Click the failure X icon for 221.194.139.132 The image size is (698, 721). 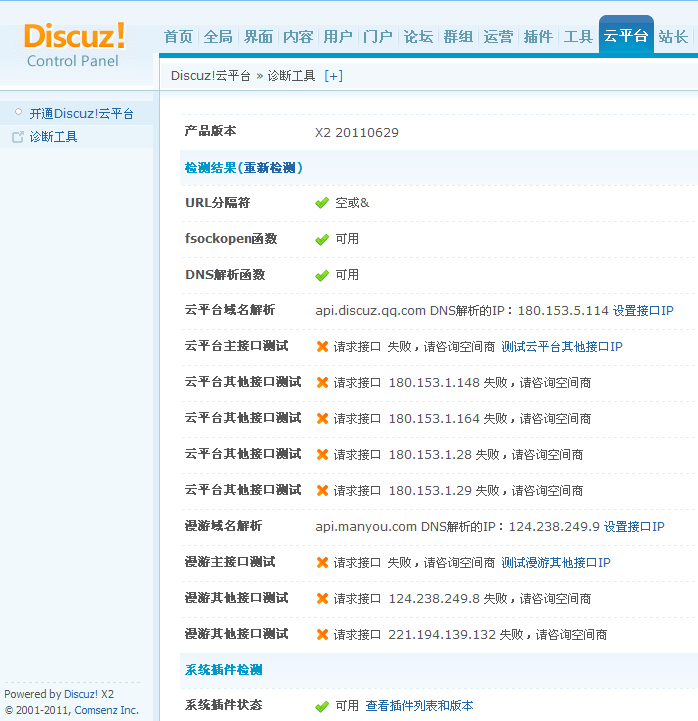tap(322, 635)
